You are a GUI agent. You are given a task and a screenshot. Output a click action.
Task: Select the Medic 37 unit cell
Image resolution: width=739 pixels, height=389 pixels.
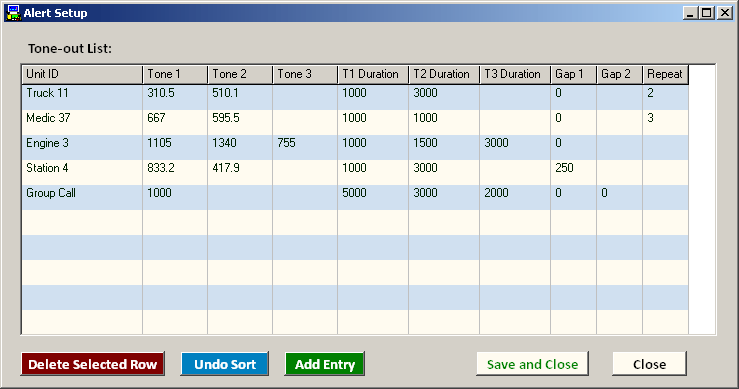(x=82, y=122)
